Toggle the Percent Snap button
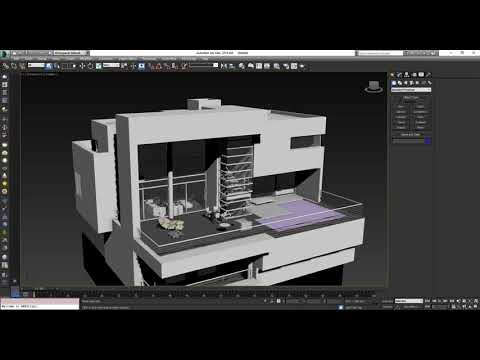This screenshot has height=360, width=480. click(167, 66)
